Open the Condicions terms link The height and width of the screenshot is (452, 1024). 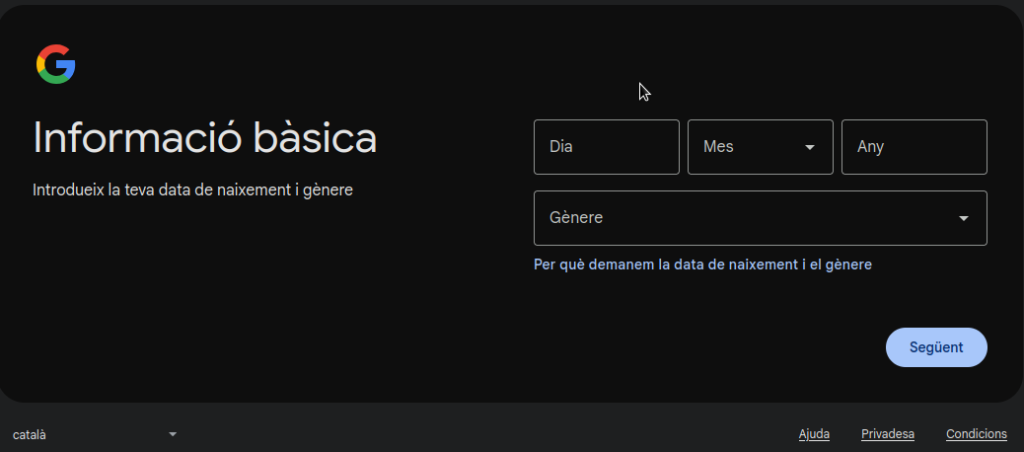(976, 434)
